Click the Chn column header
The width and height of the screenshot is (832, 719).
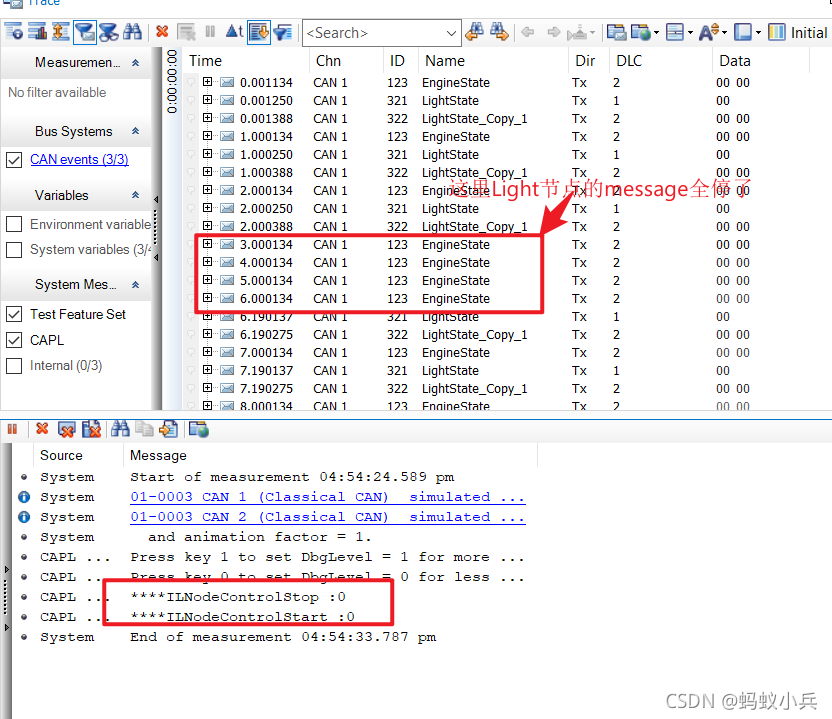coord(346,60)
